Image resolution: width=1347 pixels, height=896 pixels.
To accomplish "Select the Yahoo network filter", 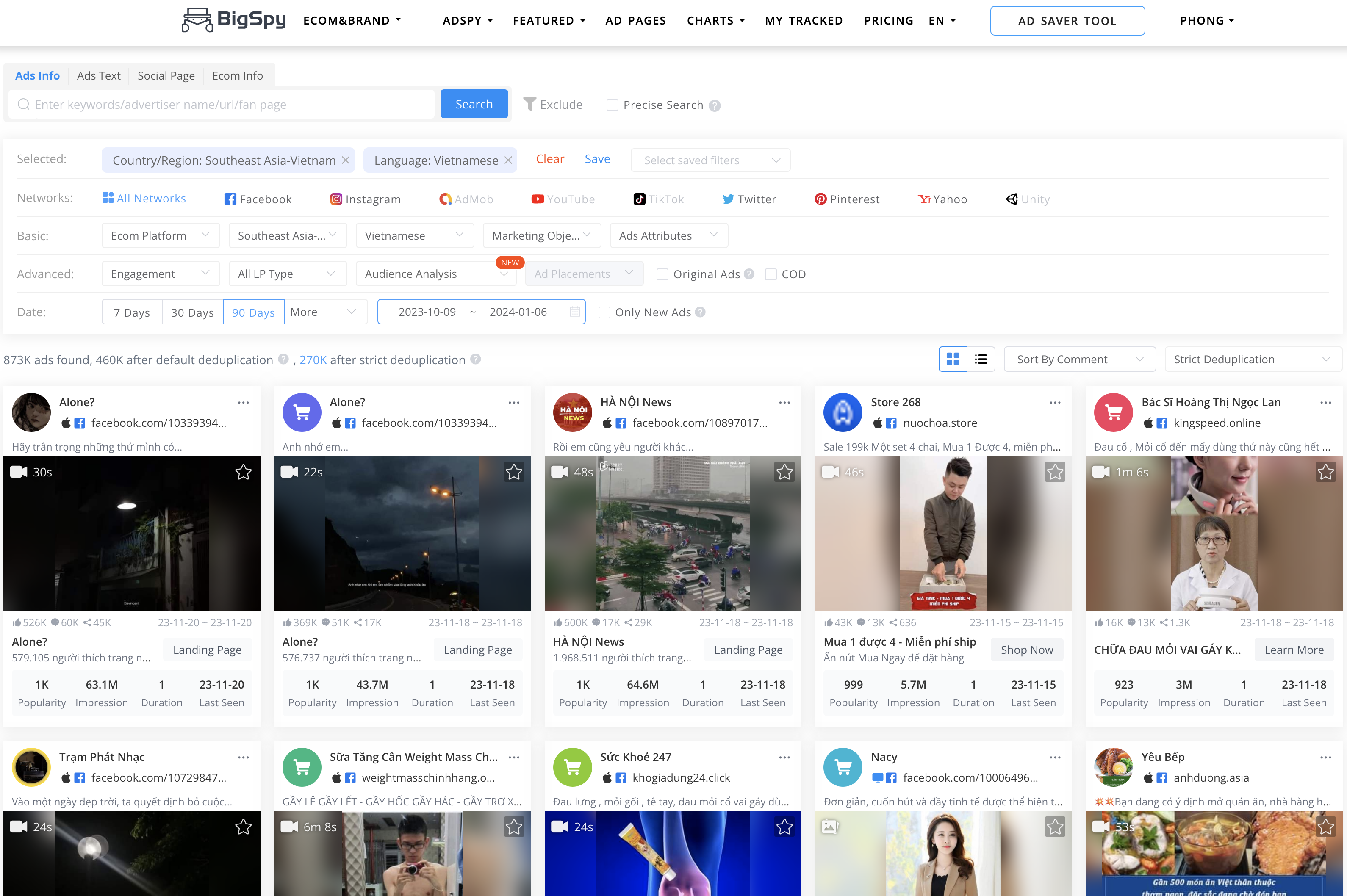I will coord(942,199).
